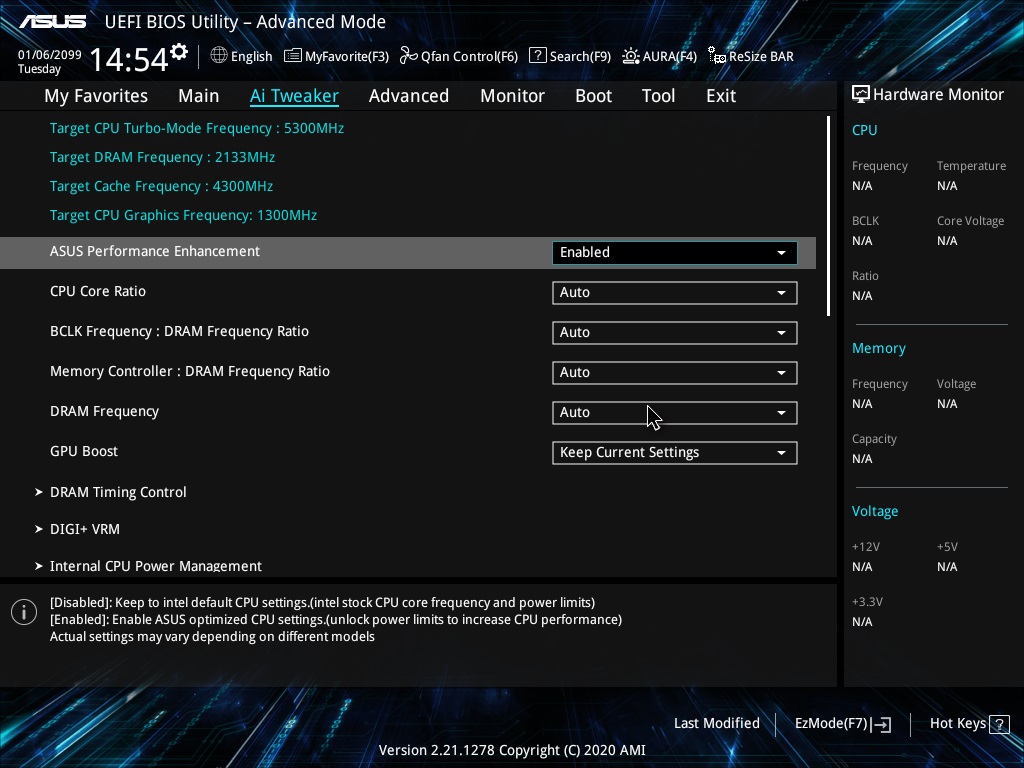Image resolution: width=1024 pixels, height=768 pixels.
Task: Click the settings gear next to the clock
Action: 179,52
